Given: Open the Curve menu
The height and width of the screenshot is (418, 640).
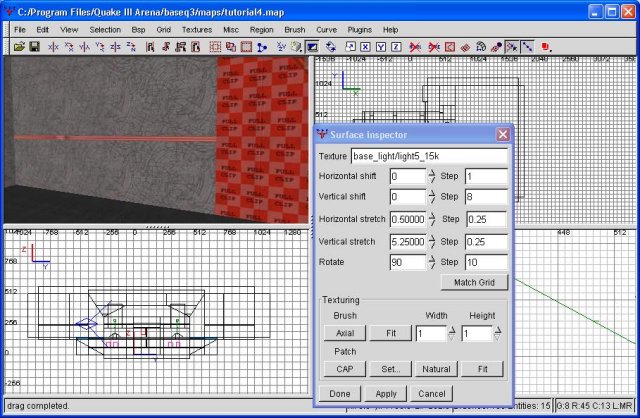Looking at the screenshot, I should tap(326, 30).
